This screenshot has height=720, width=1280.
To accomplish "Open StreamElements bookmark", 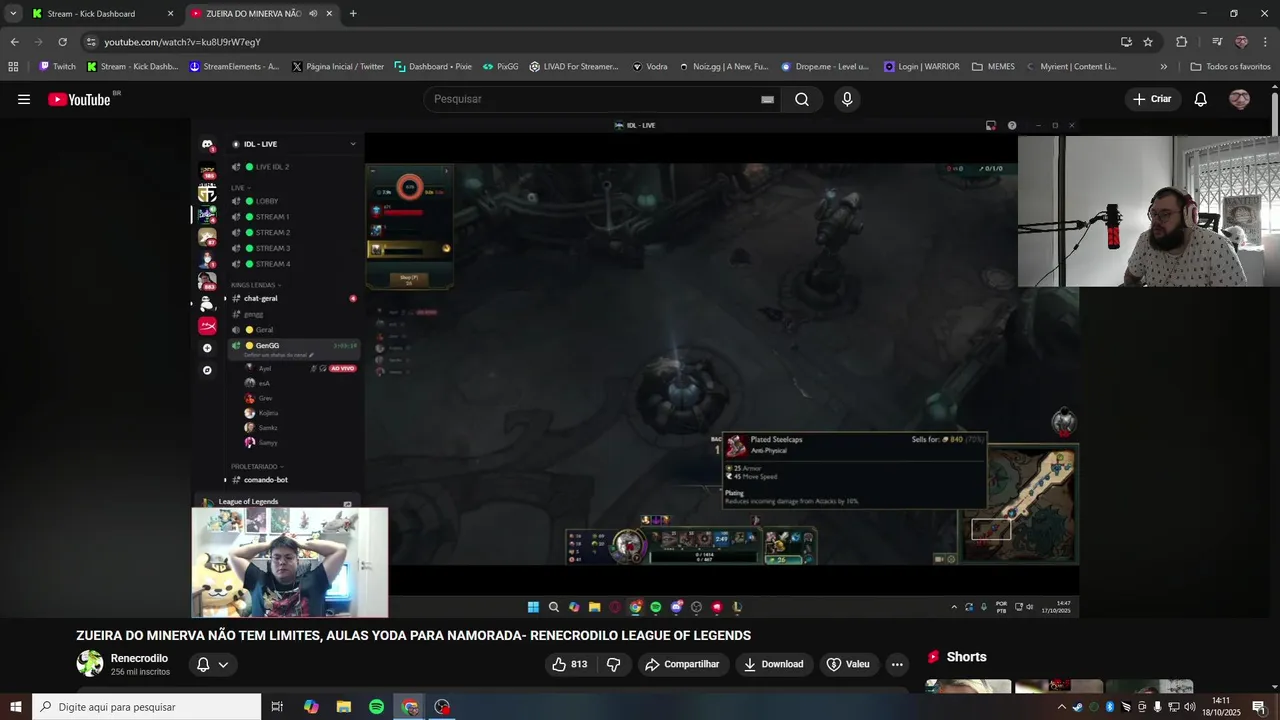I will [x=234, y=66].
